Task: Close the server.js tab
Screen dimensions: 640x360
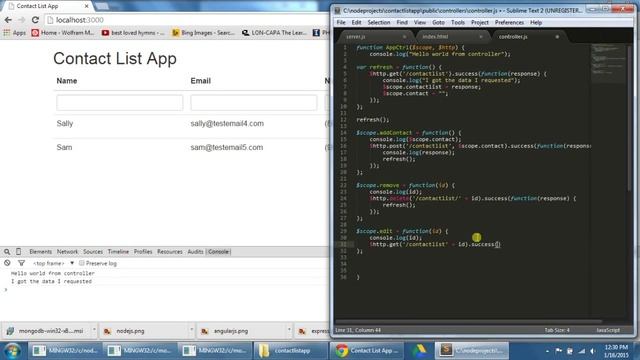Action: [404, 37]
